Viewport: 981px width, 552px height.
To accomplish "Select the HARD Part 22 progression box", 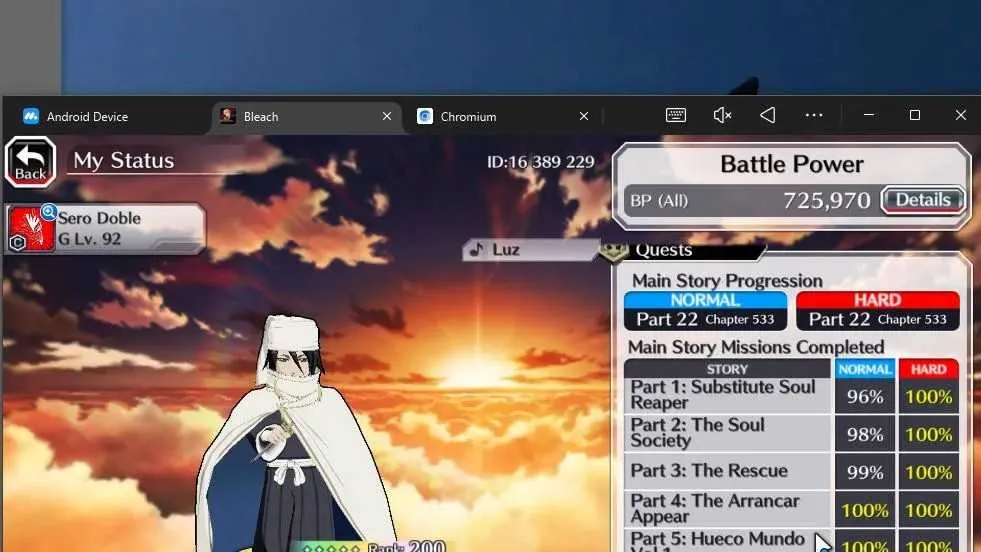I will (877, 310).
